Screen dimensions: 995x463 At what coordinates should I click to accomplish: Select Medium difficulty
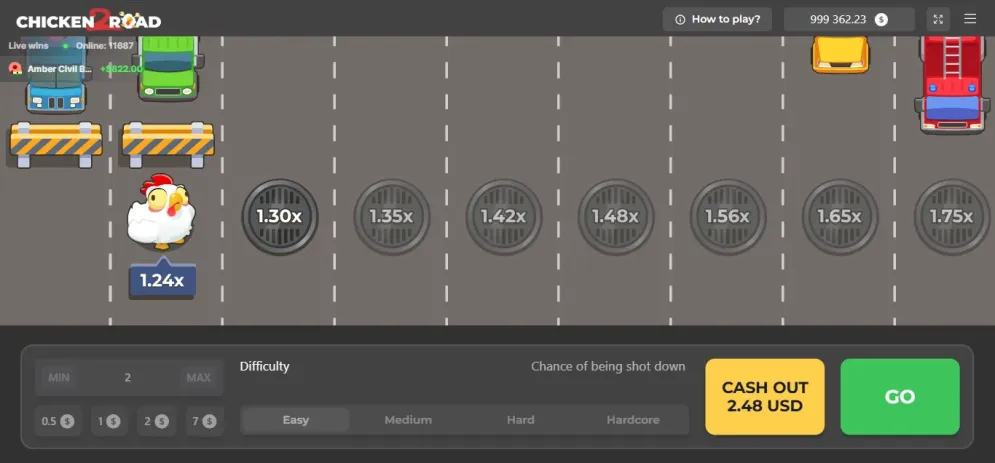point(408,420)
